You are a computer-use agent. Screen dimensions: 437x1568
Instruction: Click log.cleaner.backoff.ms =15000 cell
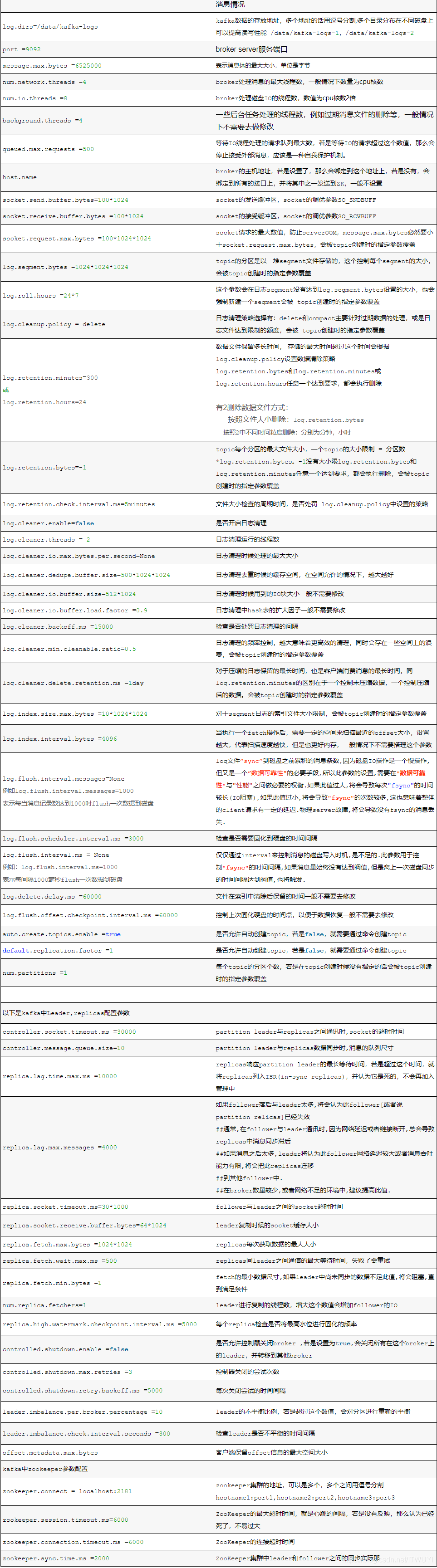(x=107, y=627)
